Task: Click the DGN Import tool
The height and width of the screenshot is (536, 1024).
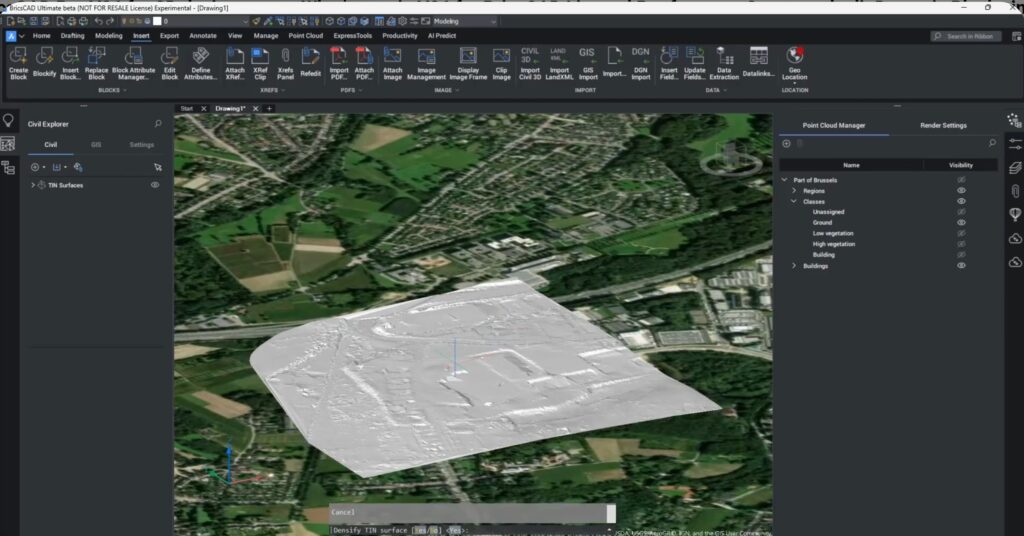Action: (x=641, y=63)
